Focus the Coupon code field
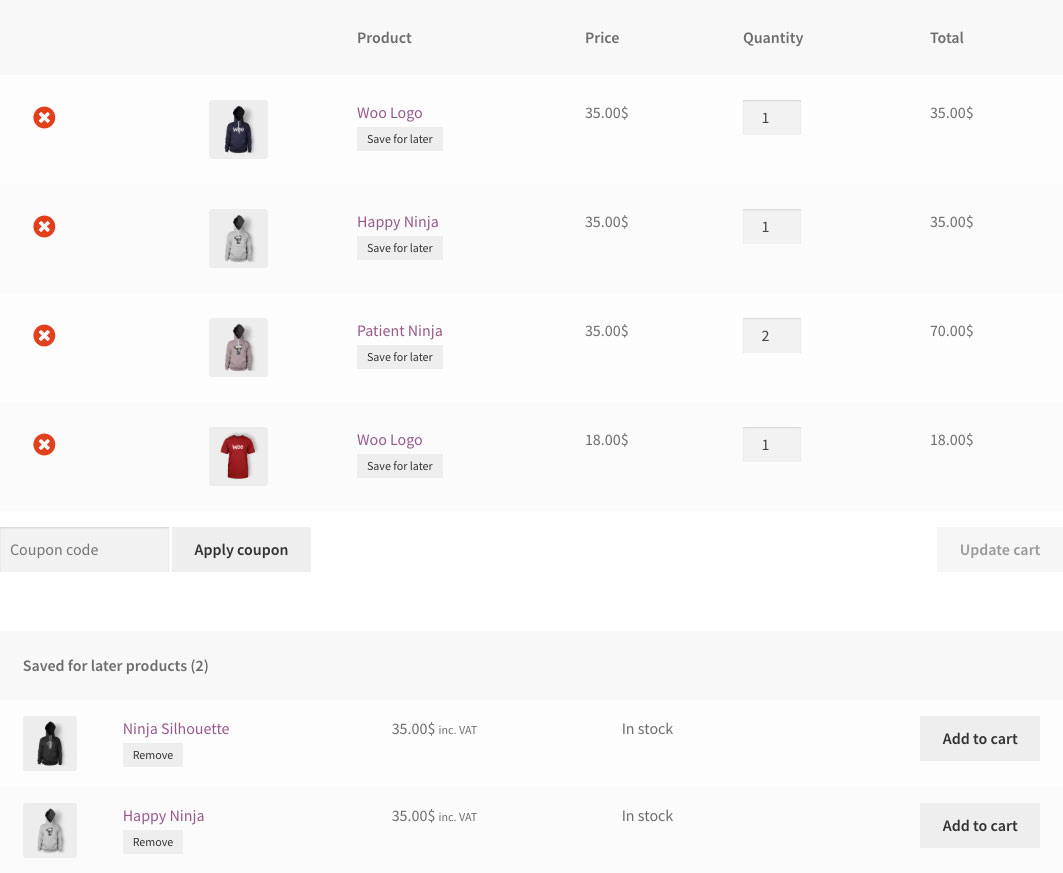This screenshot has height=873, width=1063. point(85,550)
